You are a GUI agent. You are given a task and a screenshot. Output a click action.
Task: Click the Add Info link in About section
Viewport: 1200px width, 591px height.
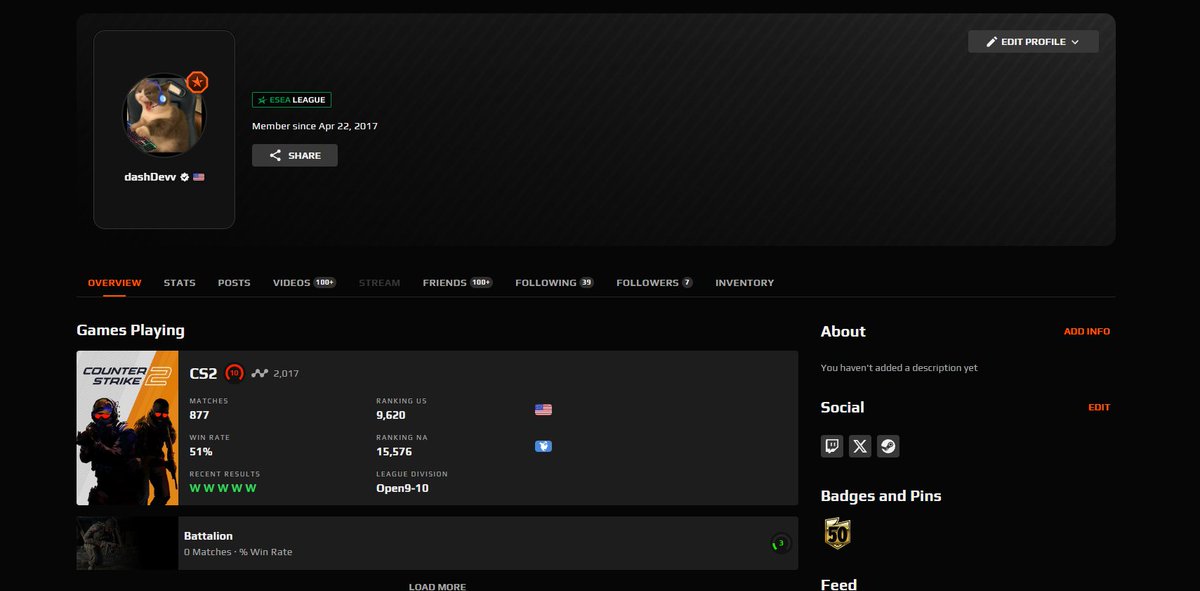tap(1087, 331)
